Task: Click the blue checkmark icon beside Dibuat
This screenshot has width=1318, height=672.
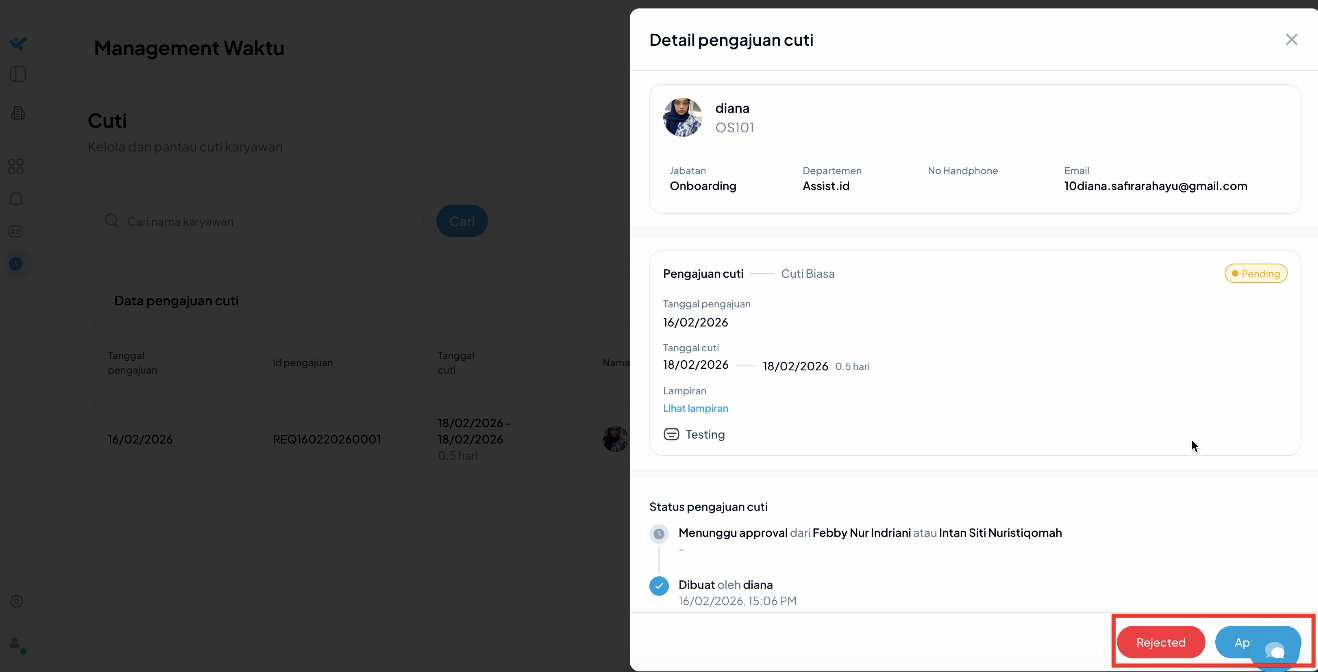Action: (x=659, y=586)
